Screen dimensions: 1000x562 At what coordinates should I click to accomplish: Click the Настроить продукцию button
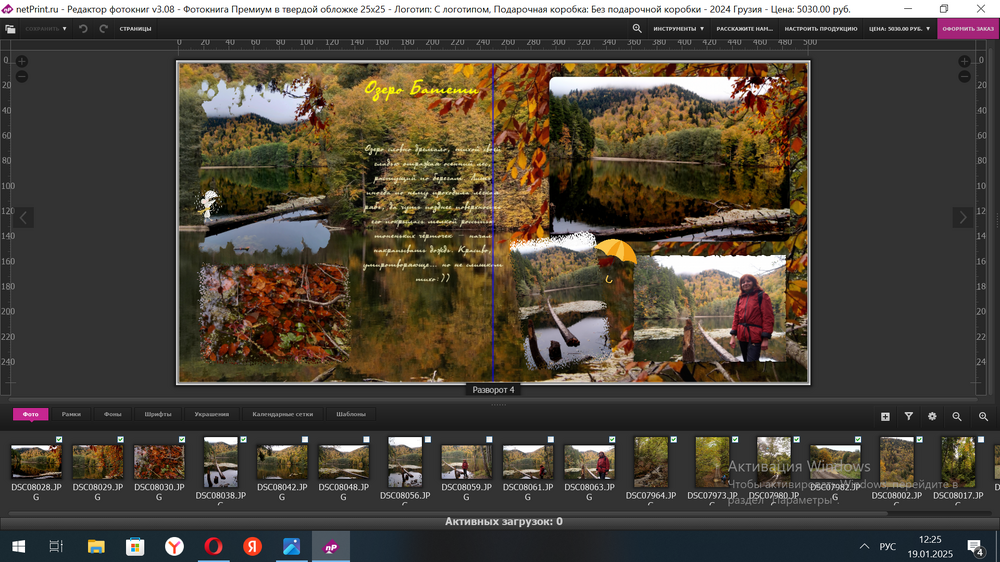(x=821, y=29)
